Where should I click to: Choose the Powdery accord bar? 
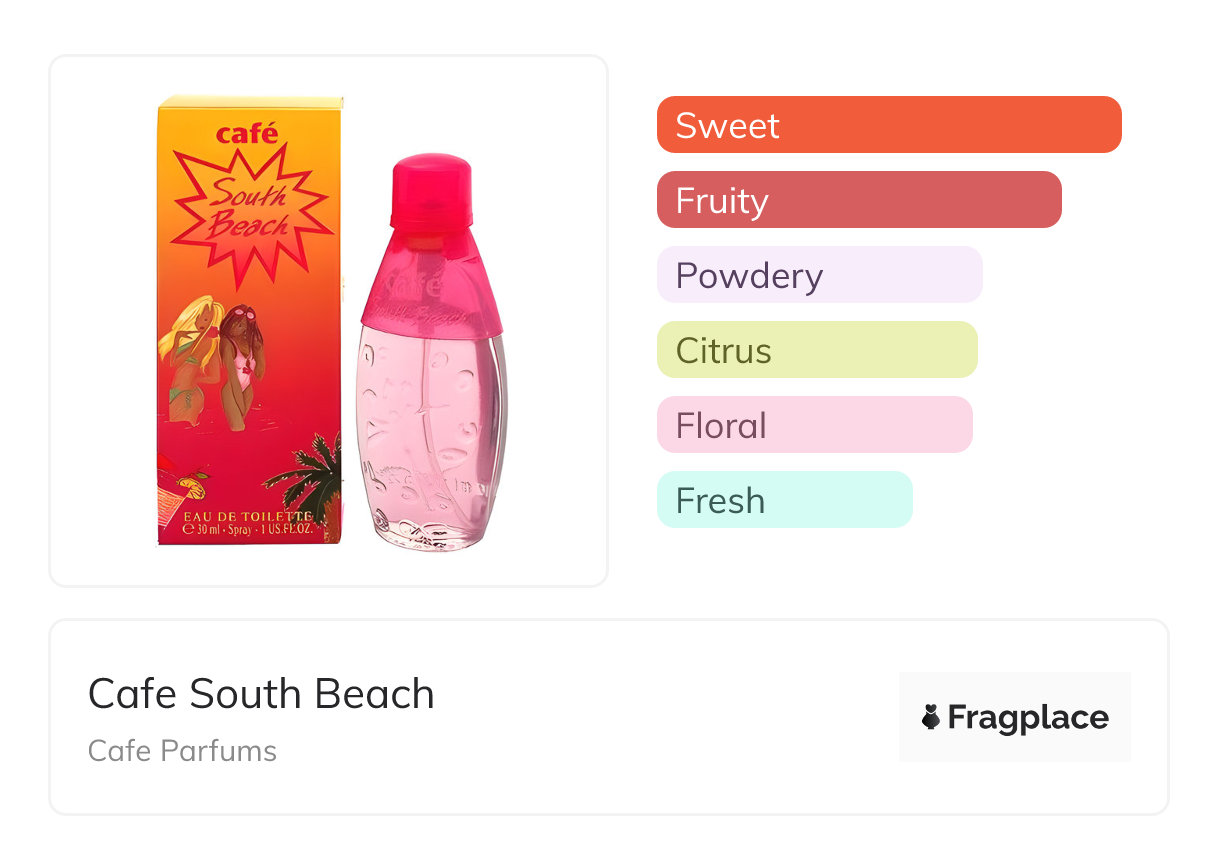tap(819, 275)
